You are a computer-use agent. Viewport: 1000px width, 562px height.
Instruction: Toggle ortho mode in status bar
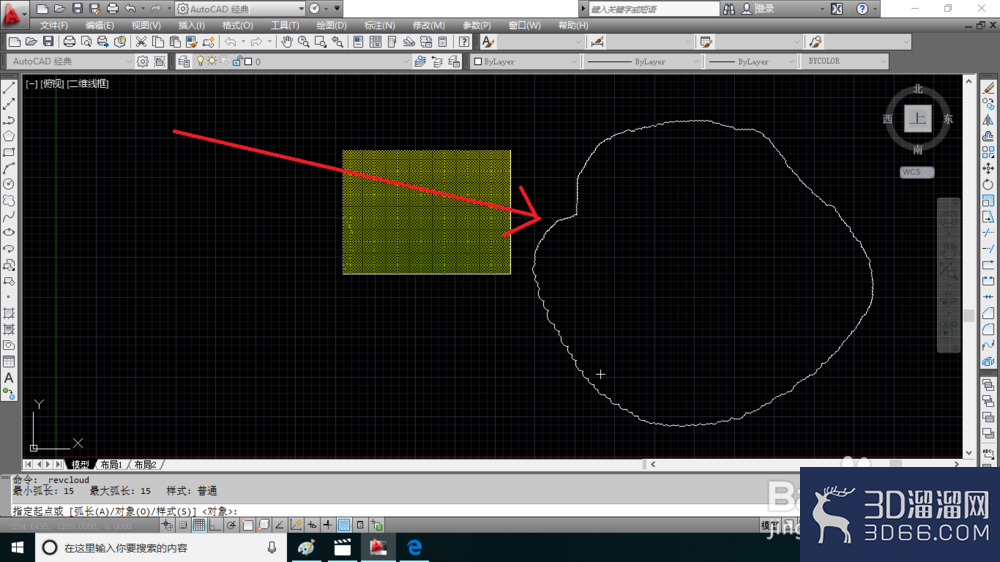coord(215,525)
